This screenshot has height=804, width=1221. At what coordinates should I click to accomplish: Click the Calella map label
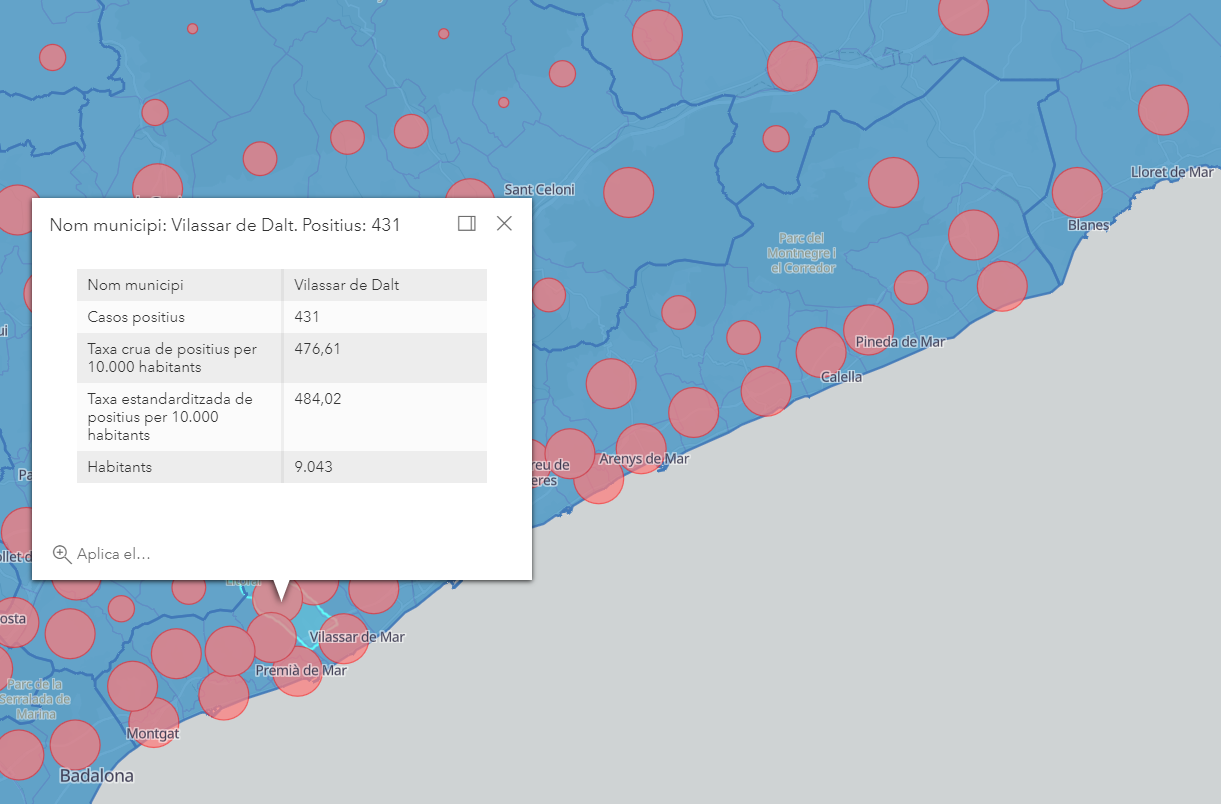841,377
